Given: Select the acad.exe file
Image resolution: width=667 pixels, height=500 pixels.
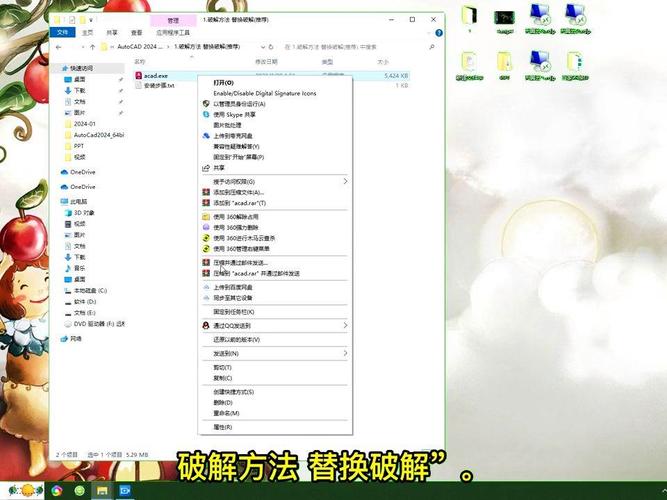Looking at the screenshot, I should click(x=156, y=75).
